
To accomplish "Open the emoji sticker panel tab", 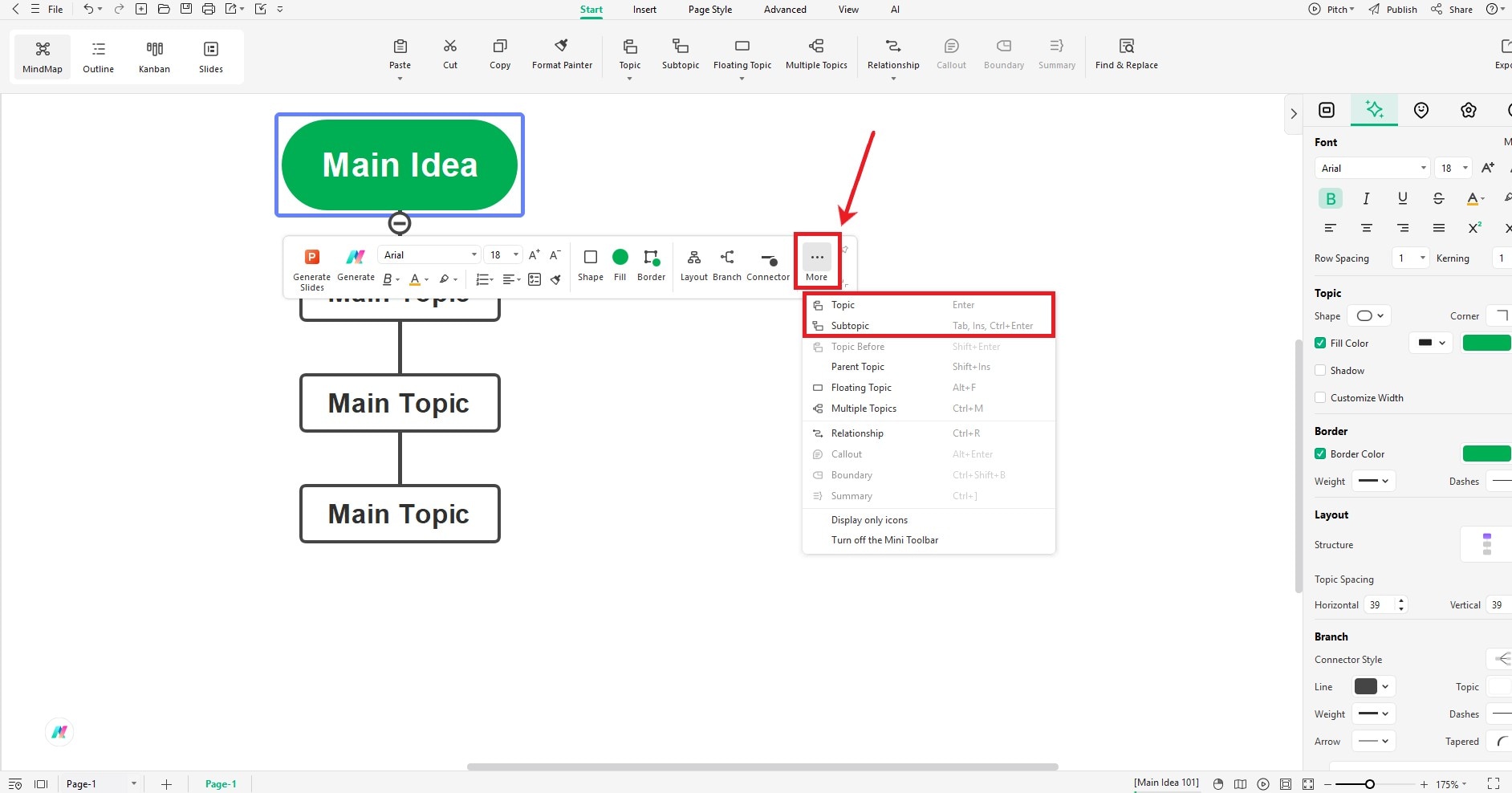I will pos(1421,110).
